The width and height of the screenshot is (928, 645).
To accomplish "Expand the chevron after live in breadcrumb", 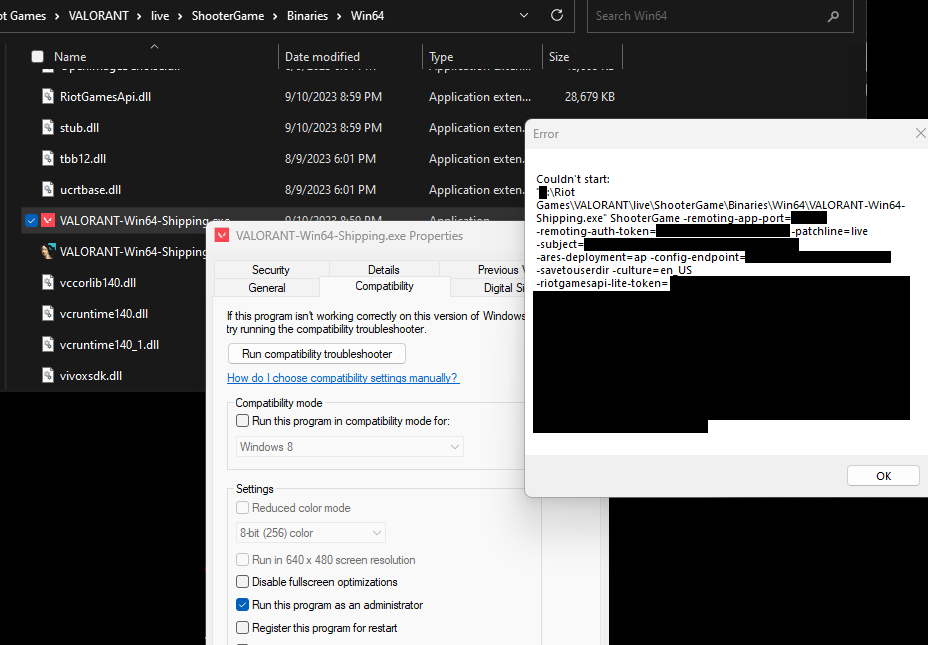I will [x=180, y=16].
